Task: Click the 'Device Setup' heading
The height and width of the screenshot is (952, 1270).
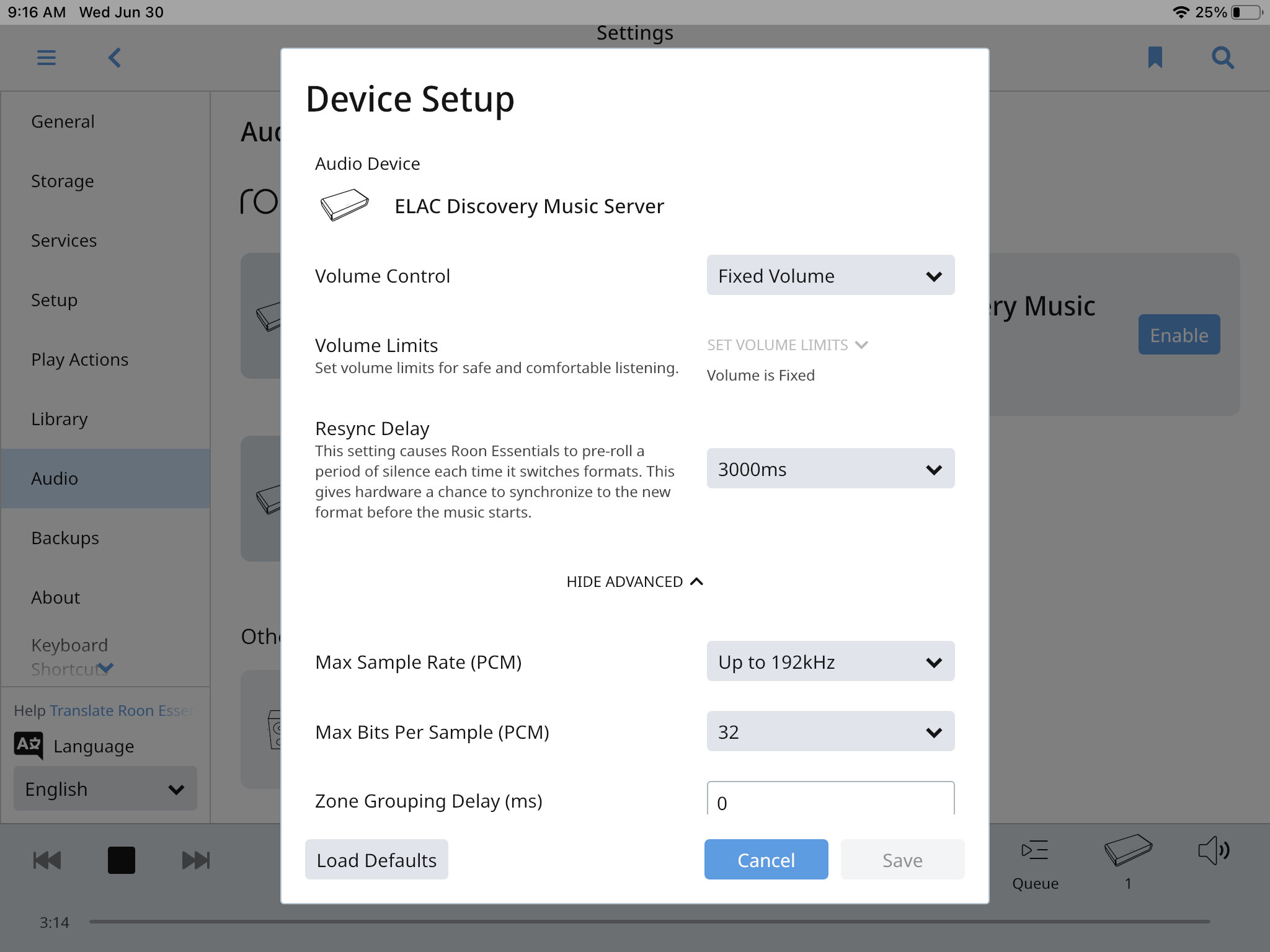Action: pos(410,99)
